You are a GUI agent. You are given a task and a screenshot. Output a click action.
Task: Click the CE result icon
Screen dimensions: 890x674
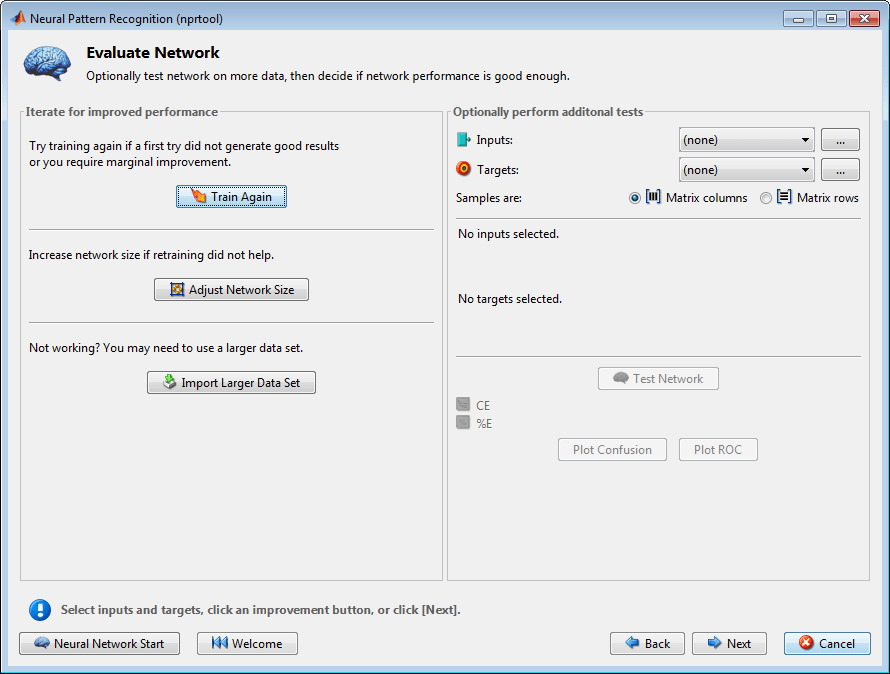click(x=463, y=405)
